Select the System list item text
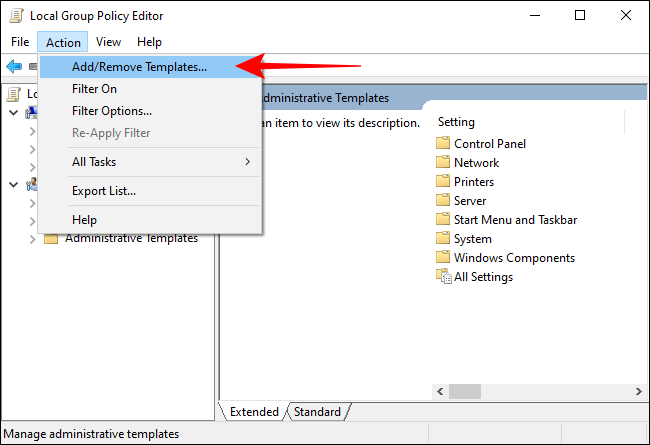 pos(473,239)
